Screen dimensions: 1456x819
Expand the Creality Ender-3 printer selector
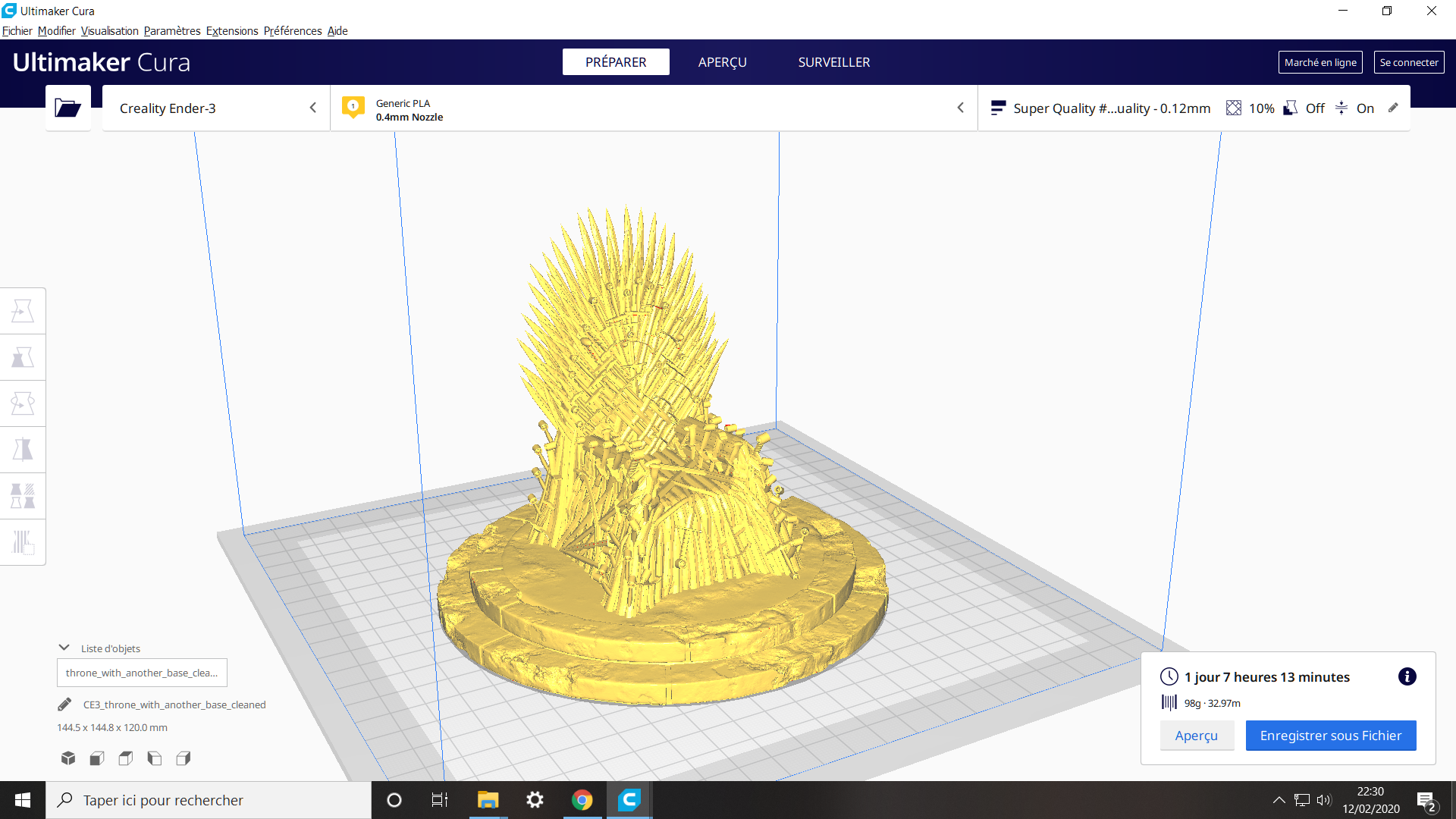pos(216,108)
